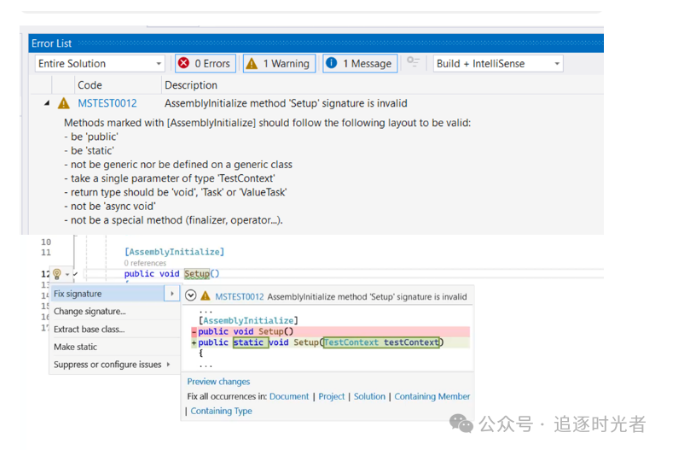
Task: Fix all occurrences in Document
Action: pyautogui.click(x=289, y=396)
